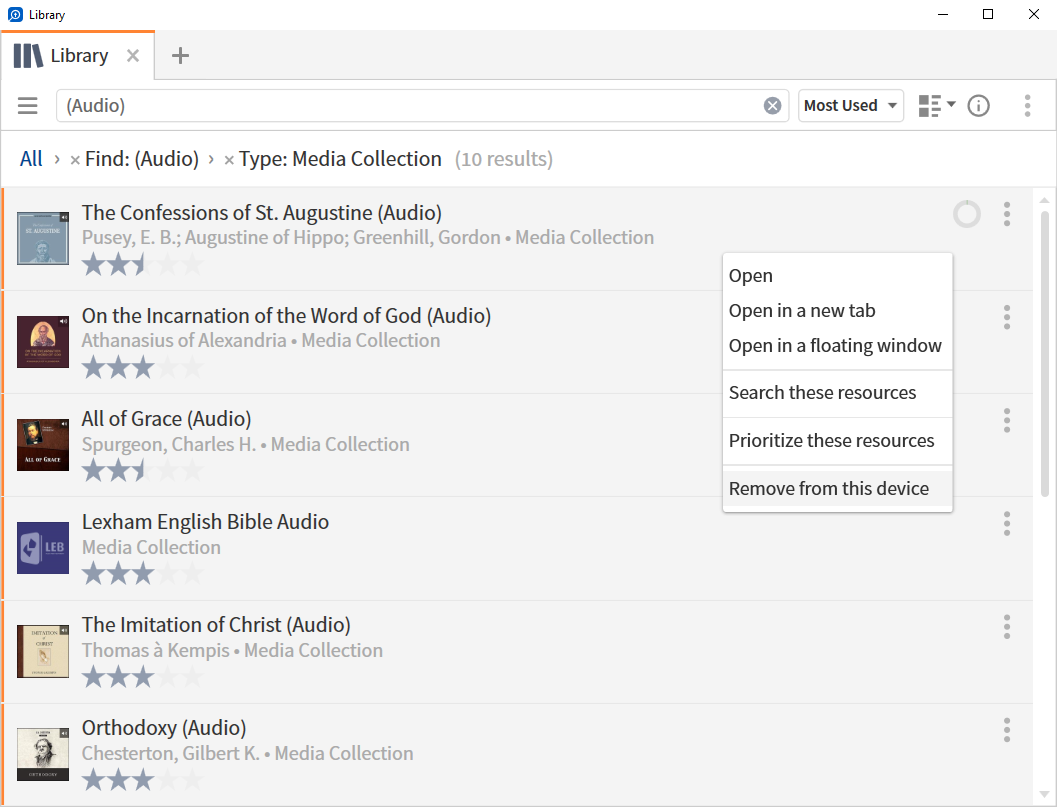Screen dimensions: 1057x807
Task: Click the download progress circle for Confessions
Action: (x=967, y=214)
